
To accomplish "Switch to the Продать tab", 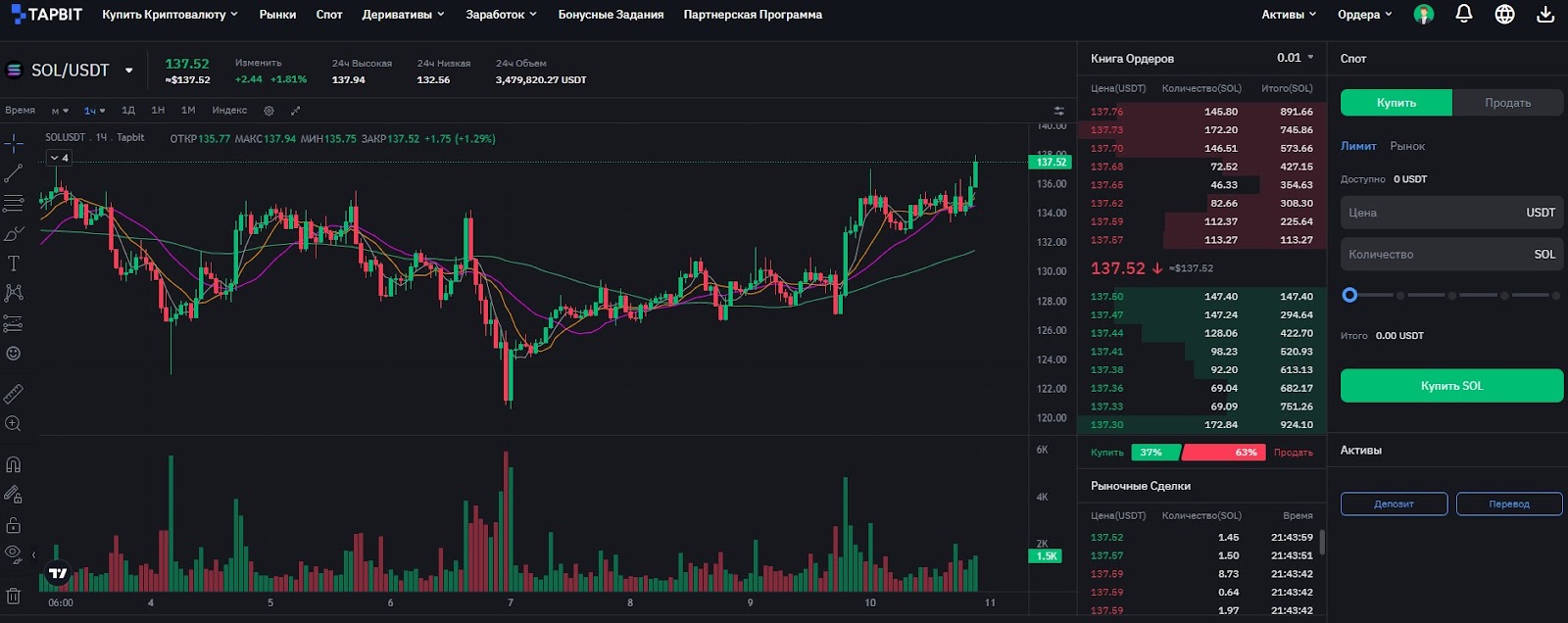I will (1507, 103).
